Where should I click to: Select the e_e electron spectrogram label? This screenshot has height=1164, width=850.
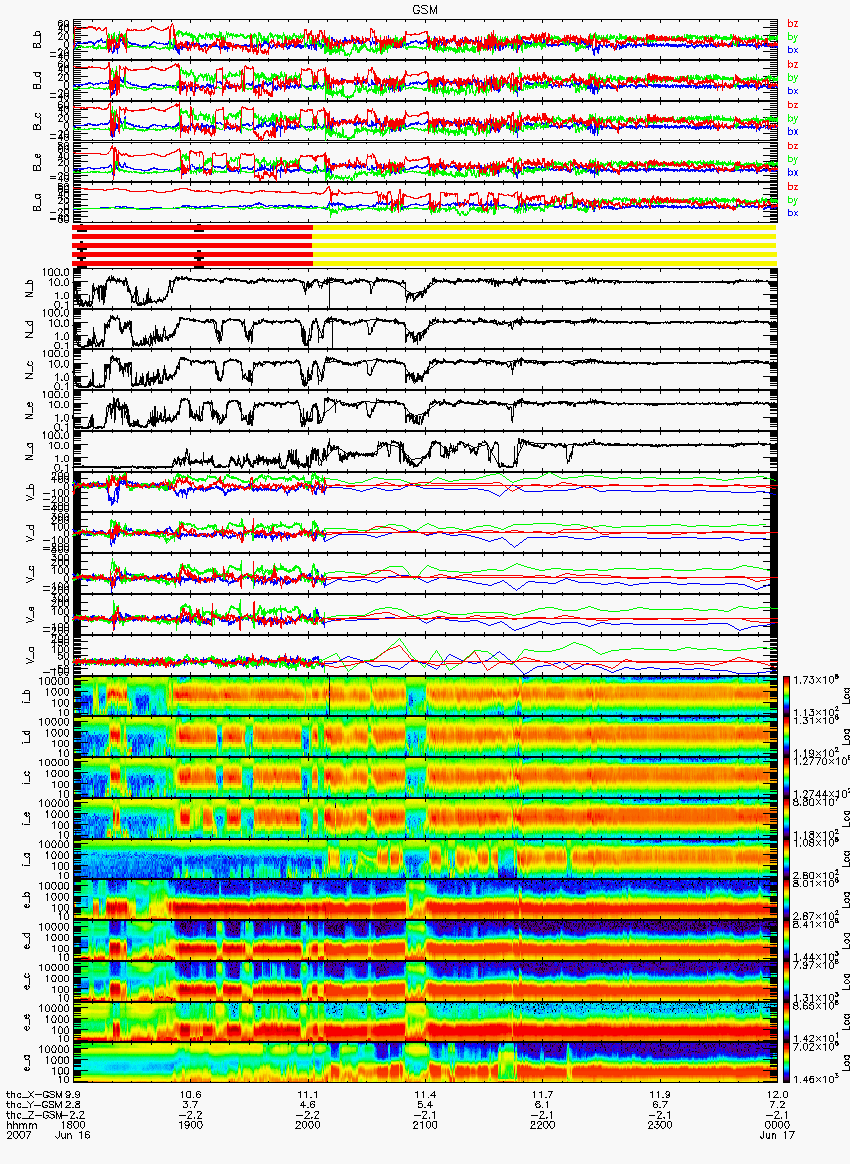(26, 1023)
